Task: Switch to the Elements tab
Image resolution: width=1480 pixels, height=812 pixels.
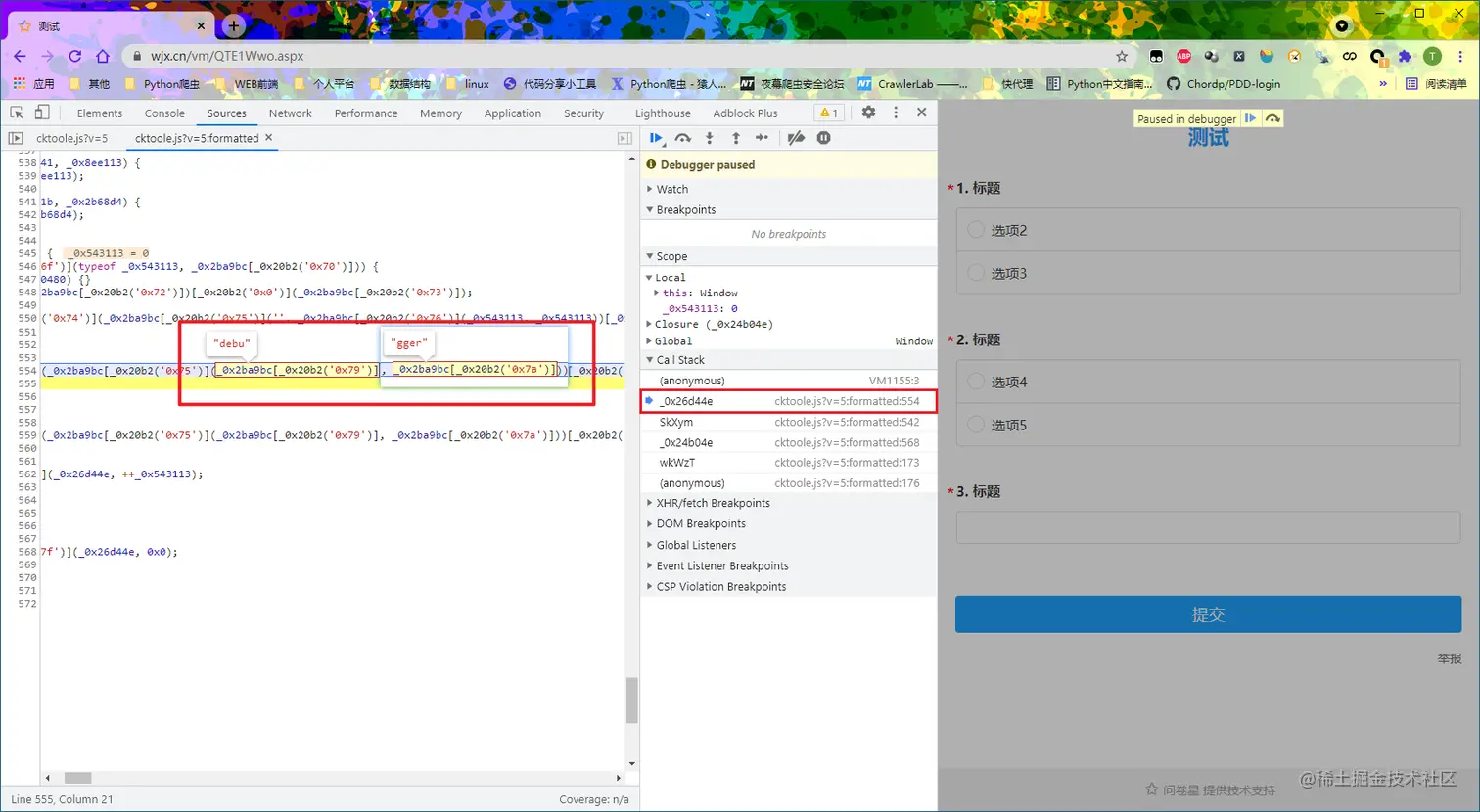Action: point(100,113)
